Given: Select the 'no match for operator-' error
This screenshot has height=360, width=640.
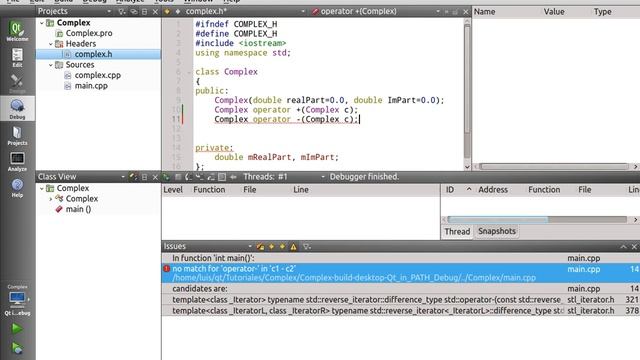Looking at the screenshot, I should [x=401, y=273].
